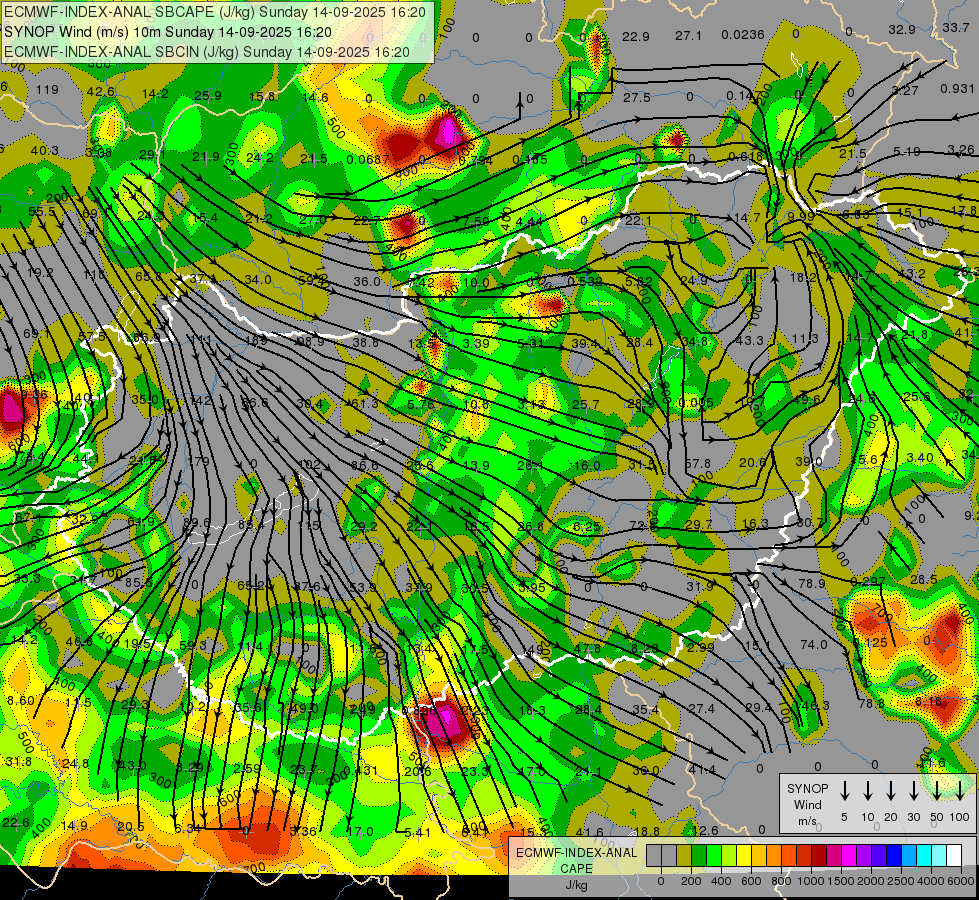Select the dark red swatch right of 1000
Viewport: 979px width, 900px height.
[819, 855]
